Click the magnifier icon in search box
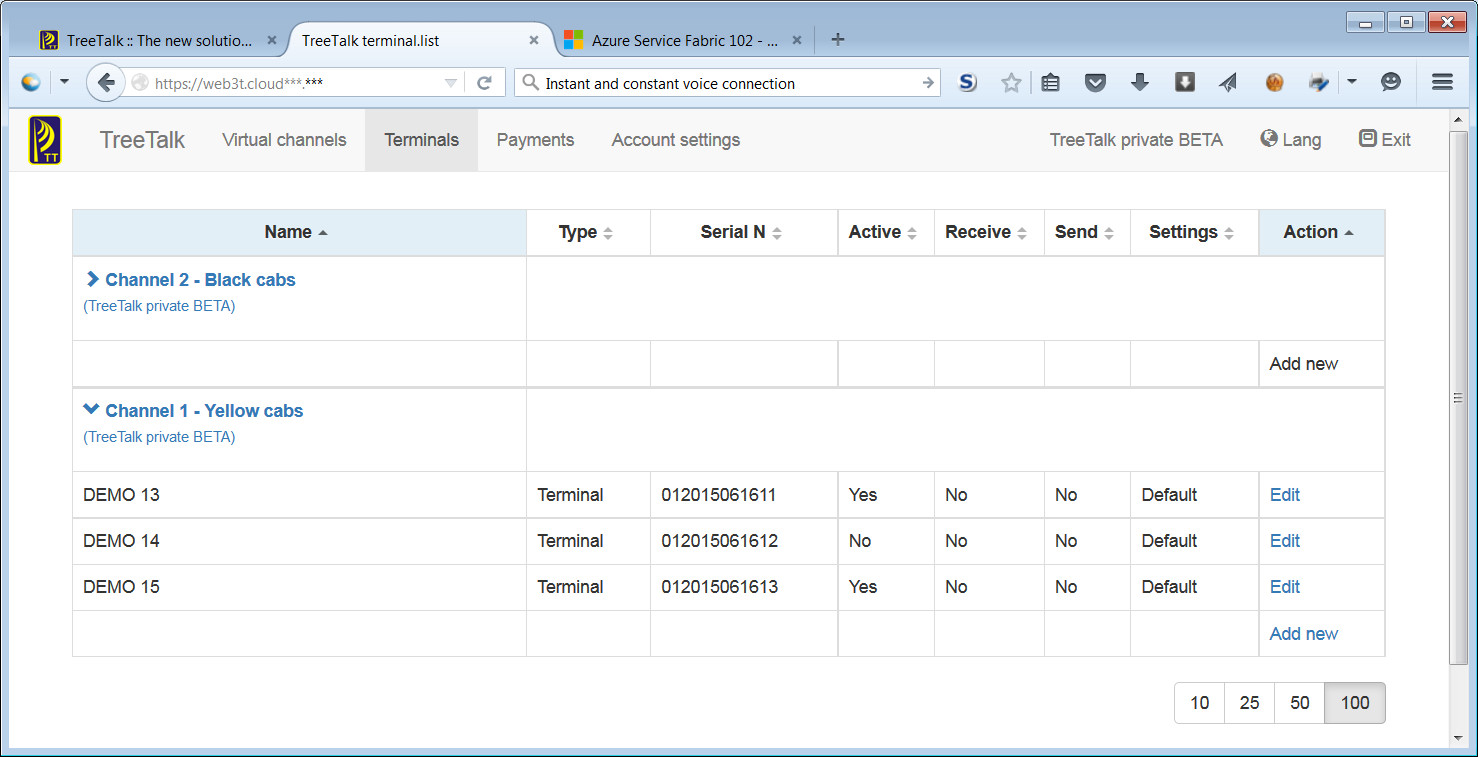This screenshot has height=757, width=1478. tap(532, 83)
